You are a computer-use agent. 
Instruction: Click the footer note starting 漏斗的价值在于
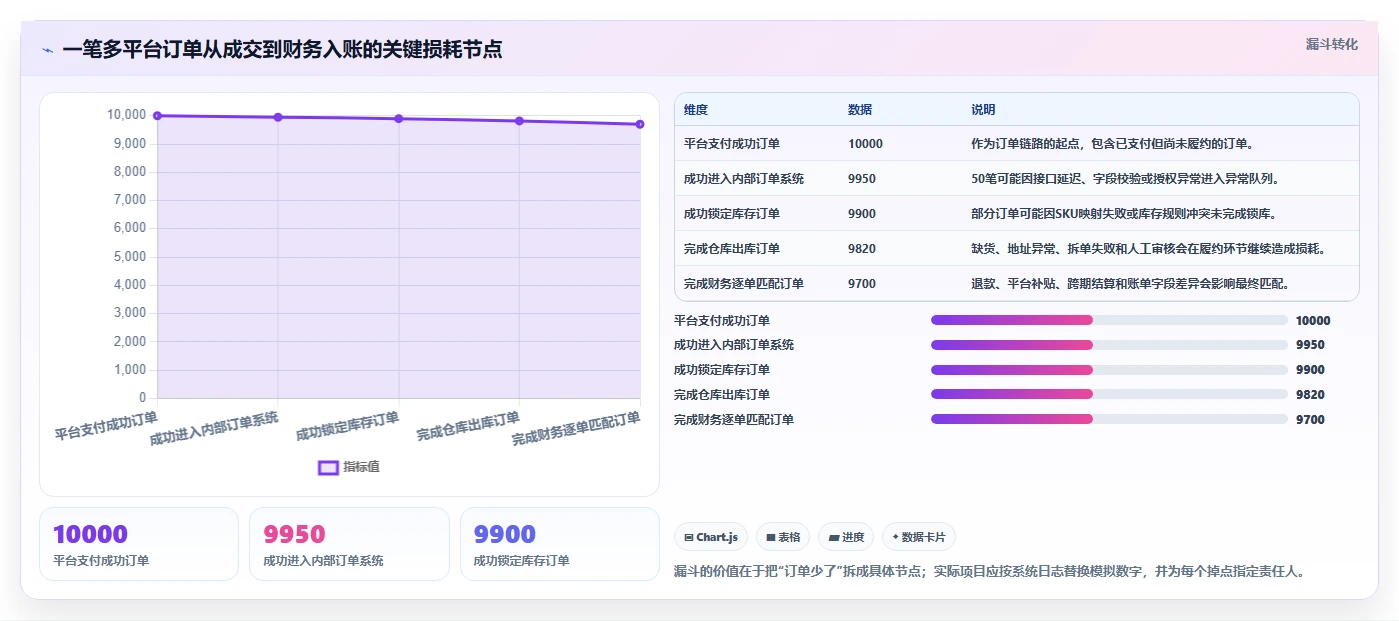coord(990,572)
